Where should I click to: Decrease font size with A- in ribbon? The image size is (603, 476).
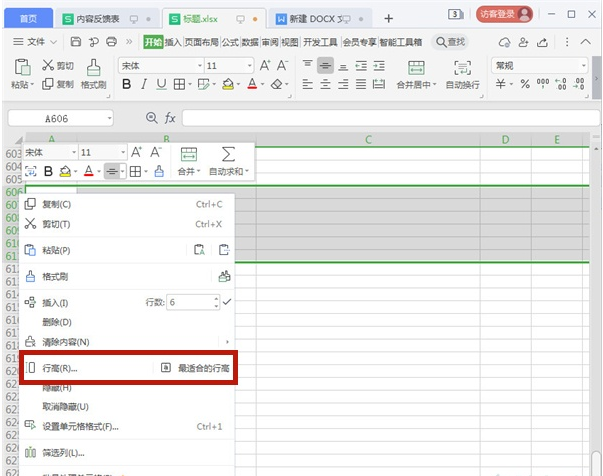click(x=282, y=65)
